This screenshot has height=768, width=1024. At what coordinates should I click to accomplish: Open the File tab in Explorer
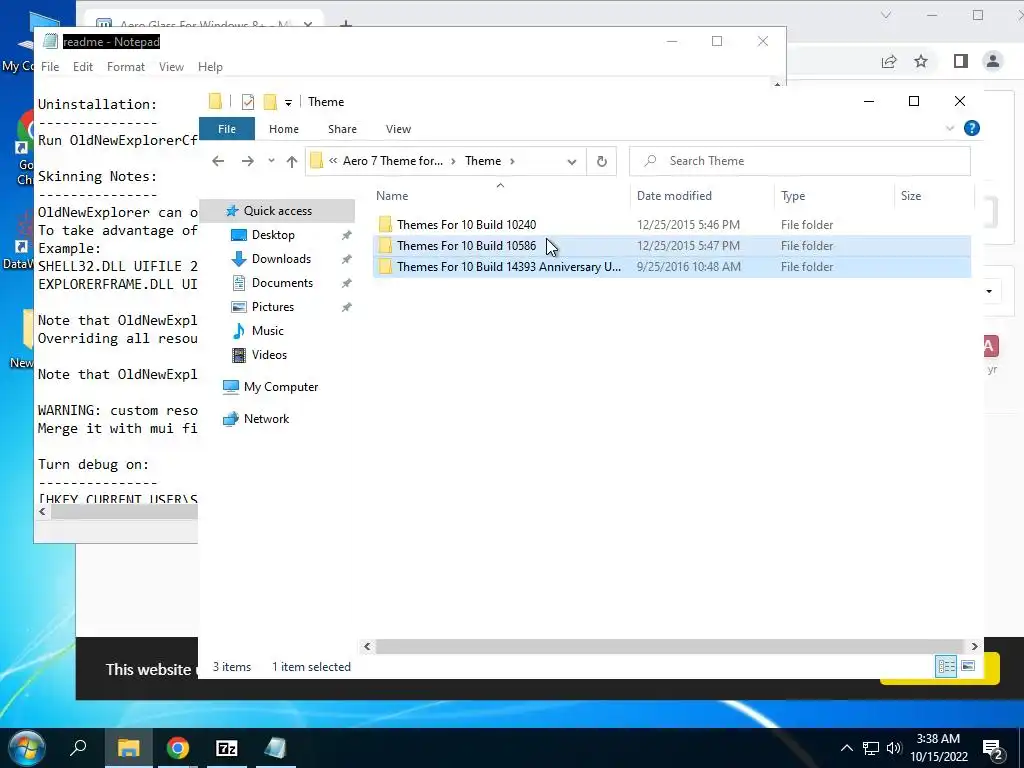[227, 129]
